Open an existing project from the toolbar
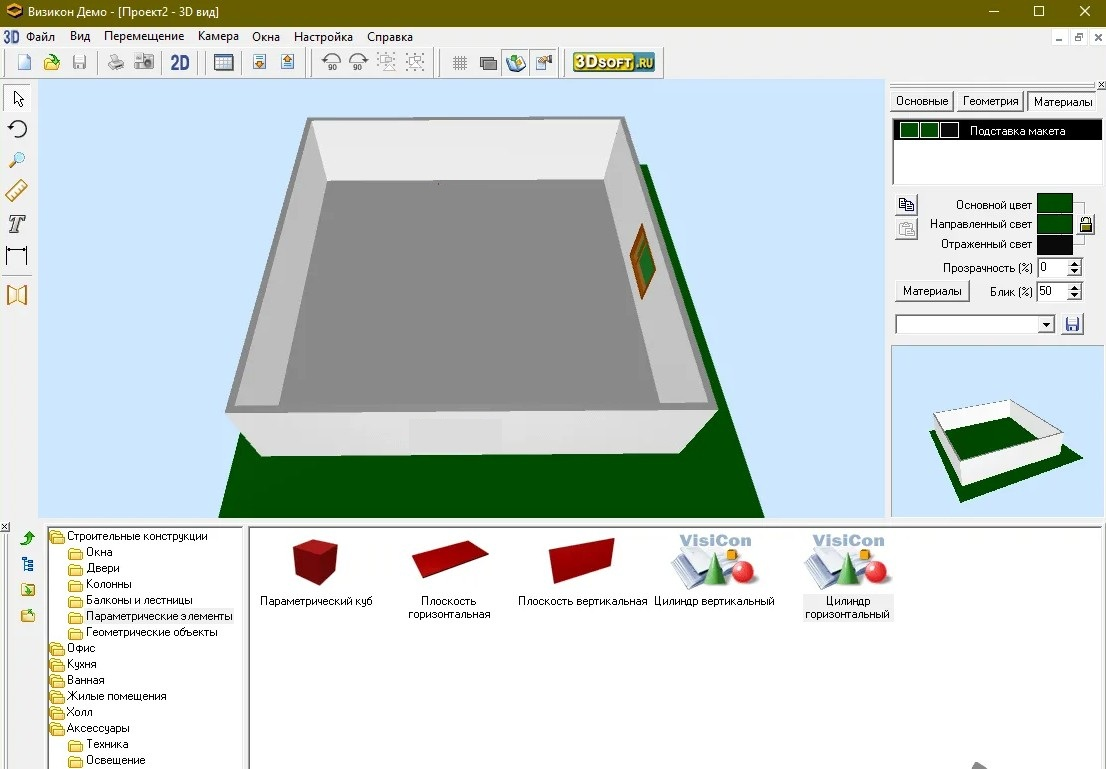 pyautogui.click(x=51, y=62)
